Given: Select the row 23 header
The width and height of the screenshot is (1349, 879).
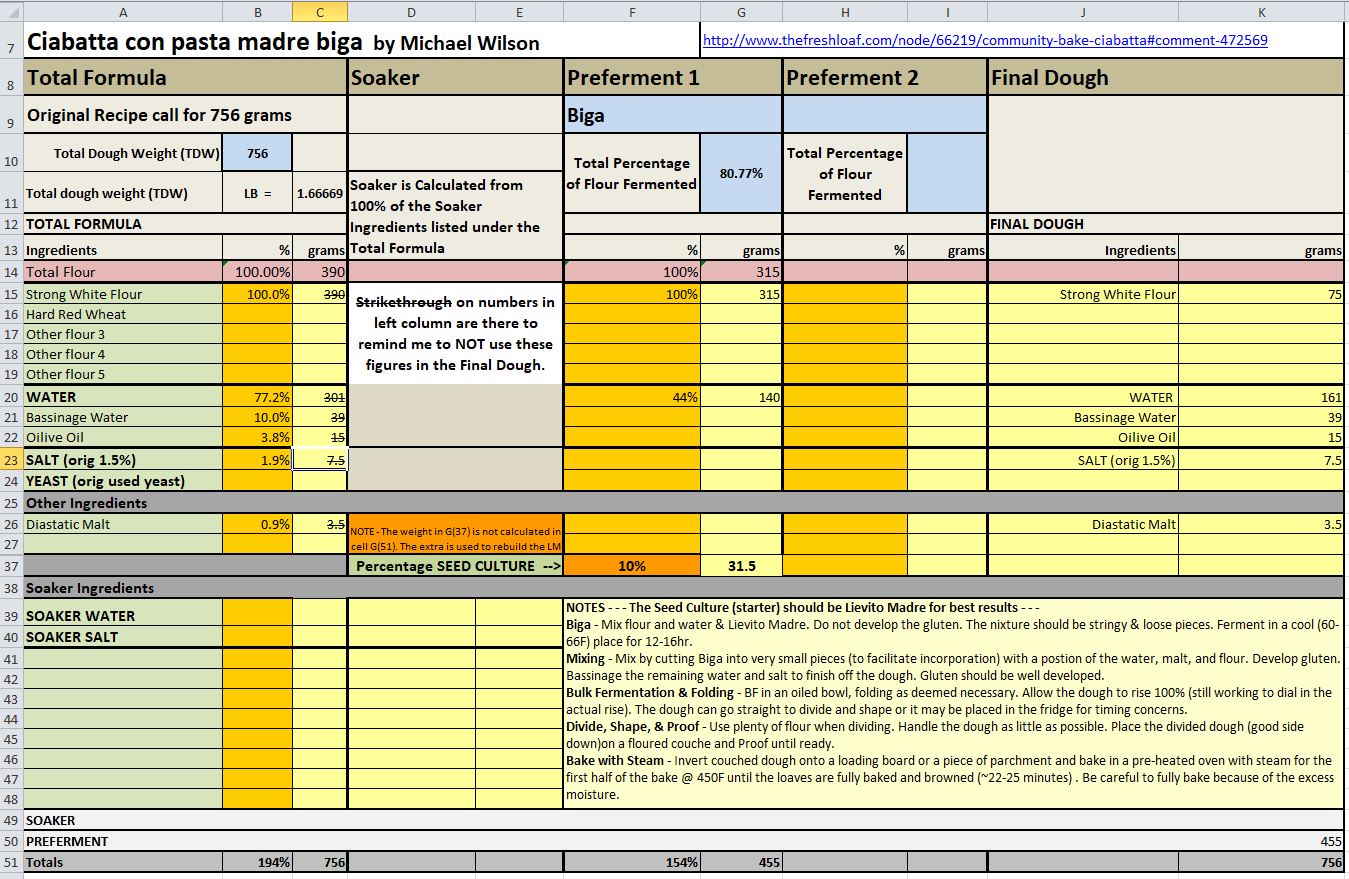Looking at the screenshot, I should 11,460.
